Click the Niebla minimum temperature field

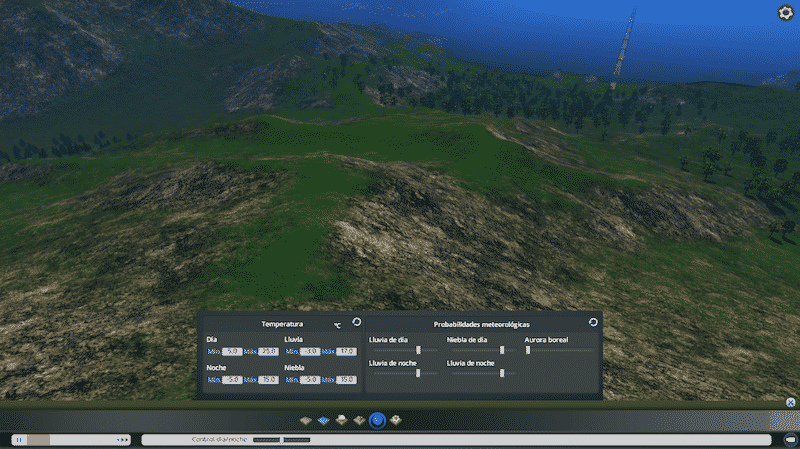[x=310, y=380]
